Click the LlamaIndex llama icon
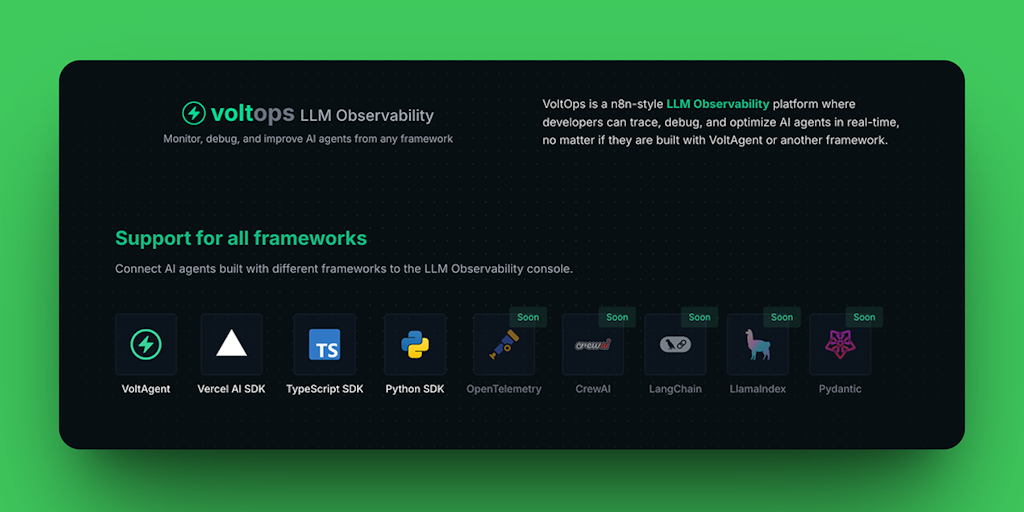The image size is (1024, 512). click(x=758, y=344)
